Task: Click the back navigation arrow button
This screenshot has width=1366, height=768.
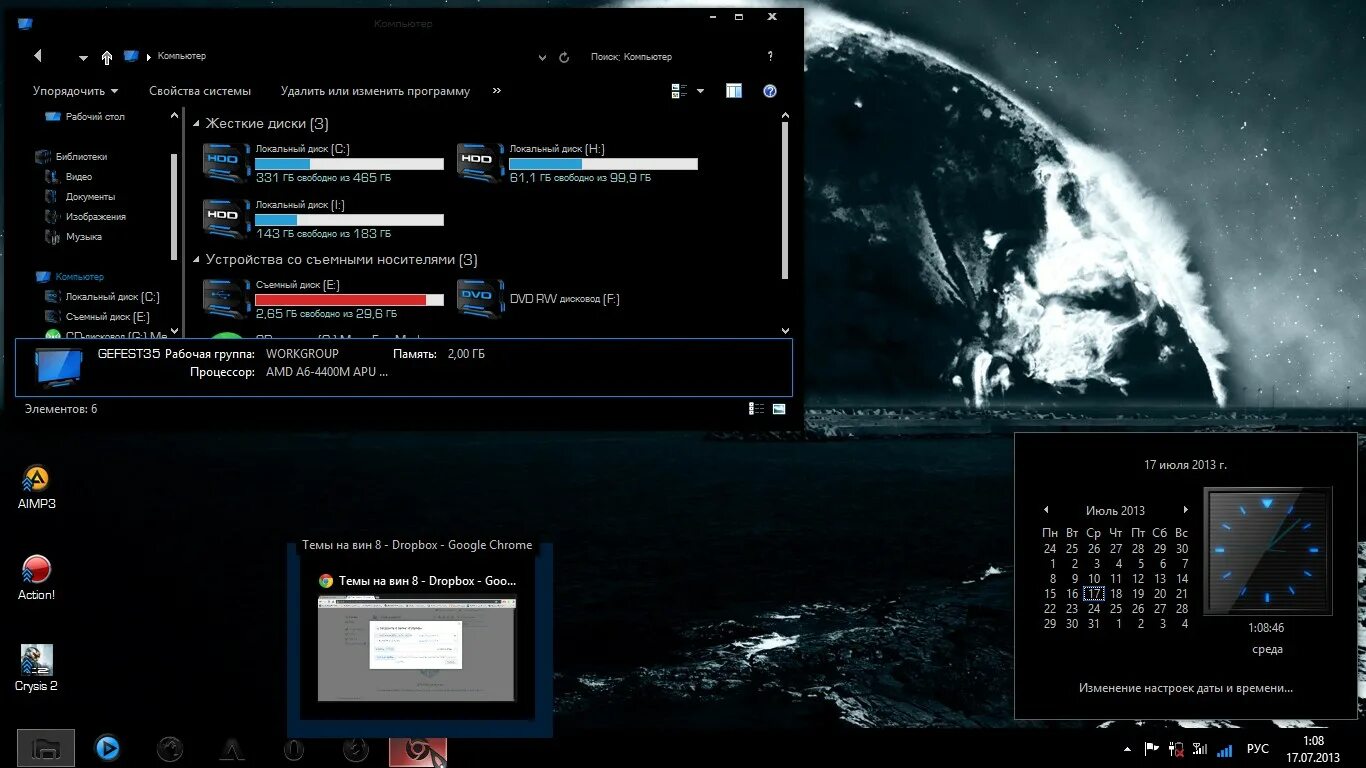Action: pos(37,56)
